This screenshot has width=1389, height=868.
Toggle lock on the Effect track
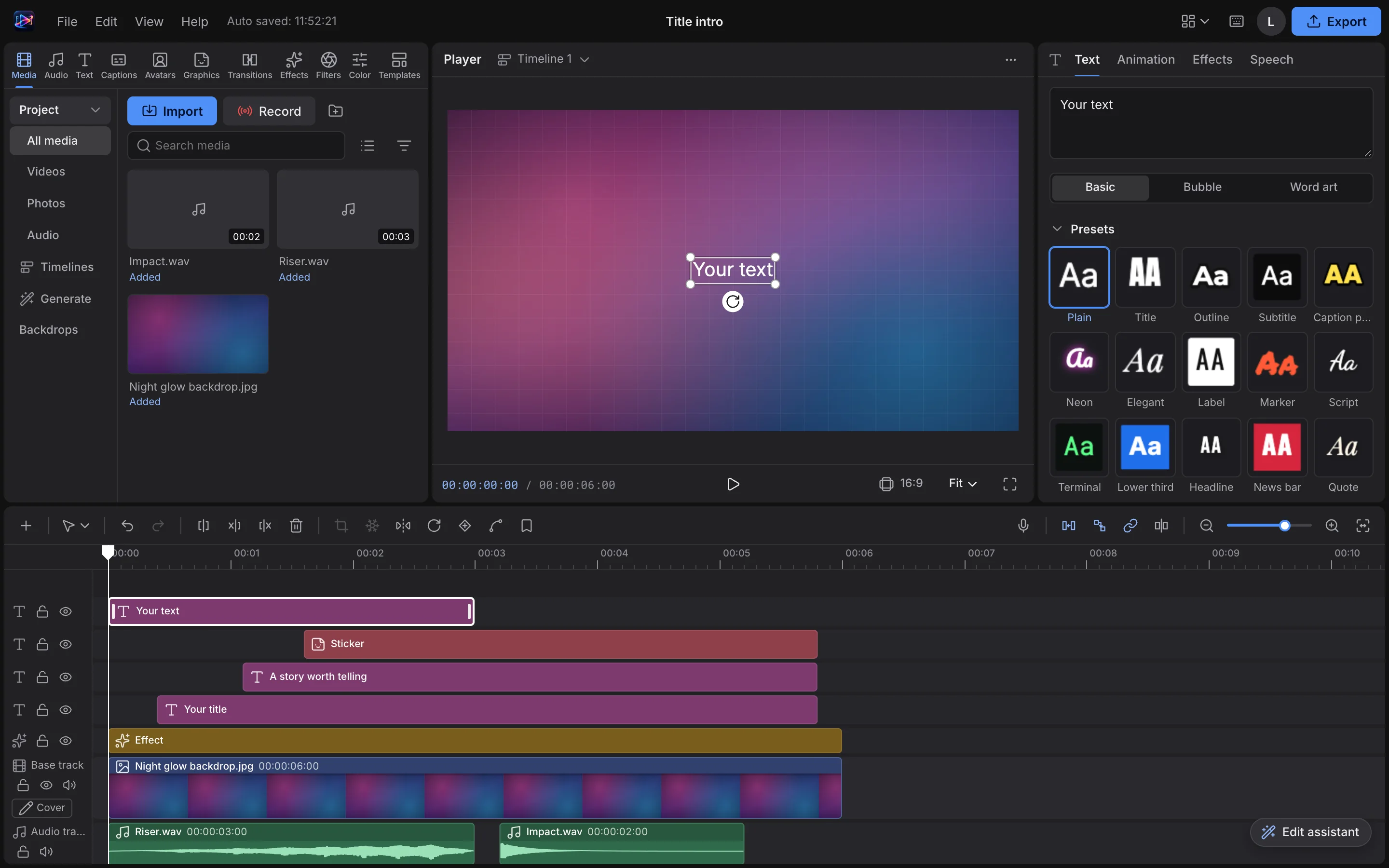[42, 741]
